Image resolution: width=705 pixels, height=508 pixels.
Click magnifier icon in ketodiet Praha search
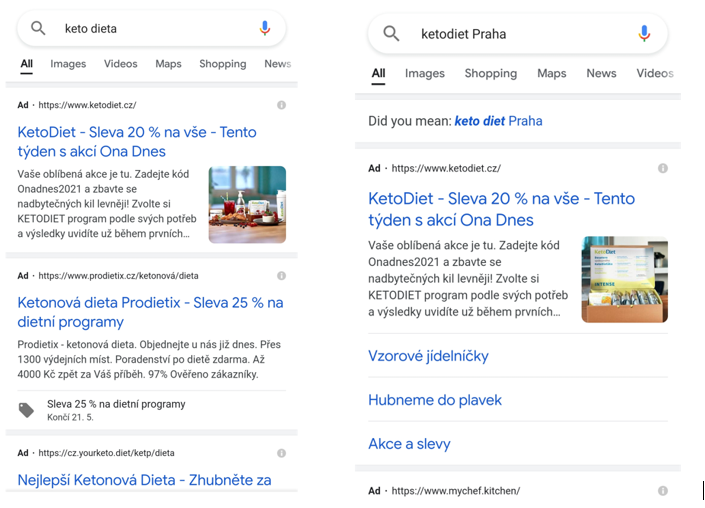(391, 33)
